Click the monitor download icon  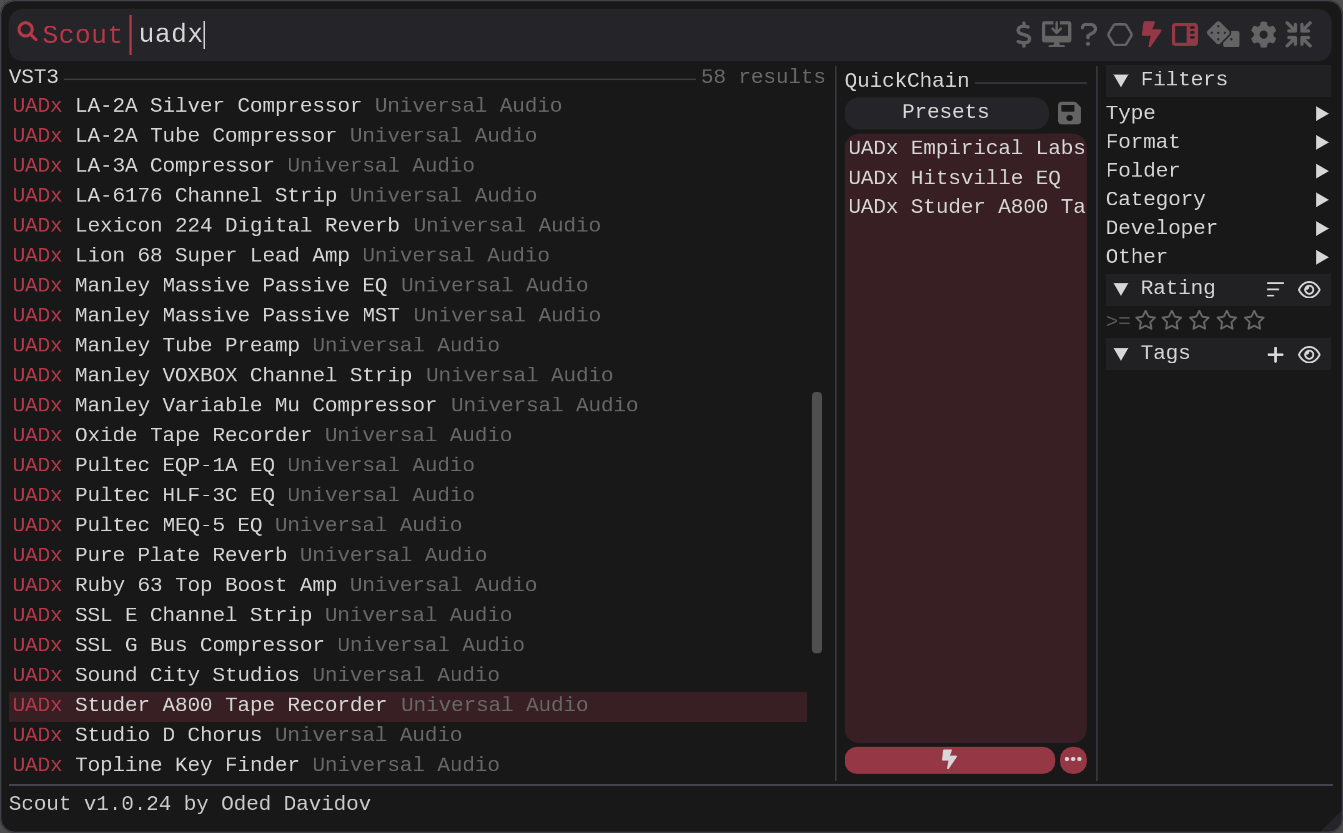click(1056, 35)
